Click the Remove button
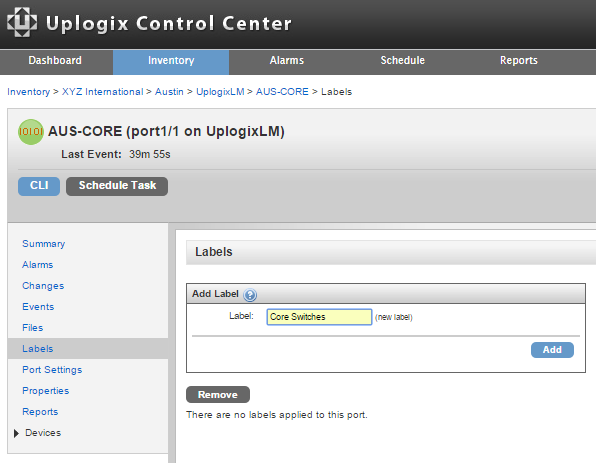Image resolution: width=596 pixels, height=463 pixels. point(218,395)
